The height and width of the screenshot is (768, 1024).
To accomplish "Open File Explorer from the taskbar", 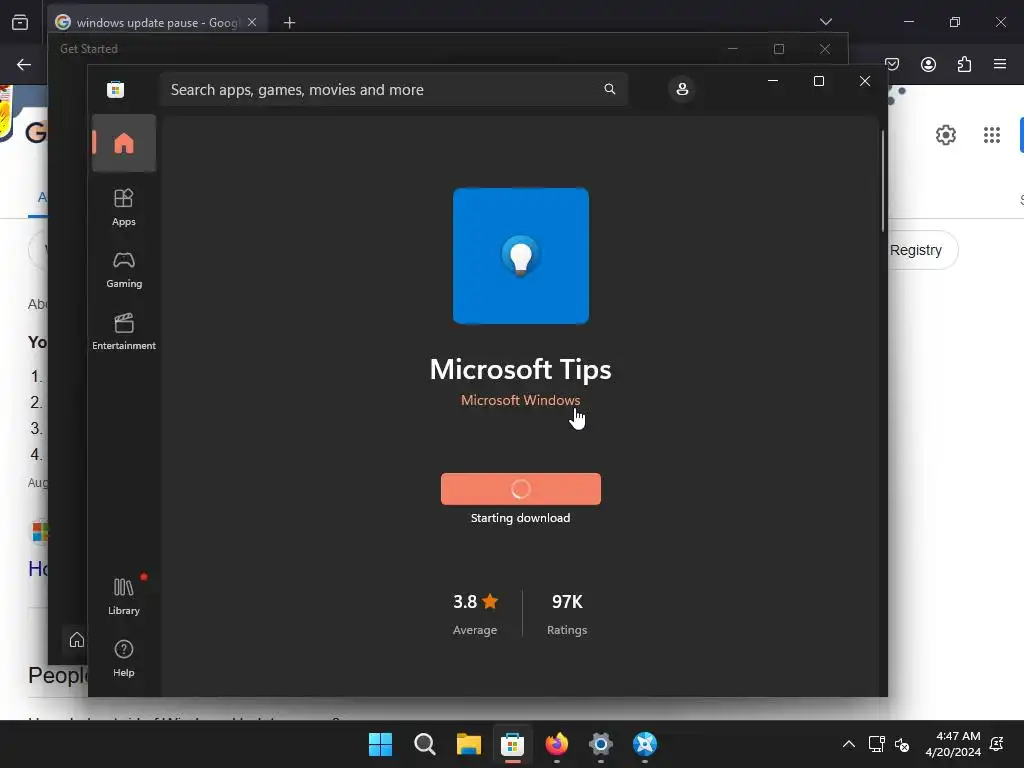I will click(468, 744).
